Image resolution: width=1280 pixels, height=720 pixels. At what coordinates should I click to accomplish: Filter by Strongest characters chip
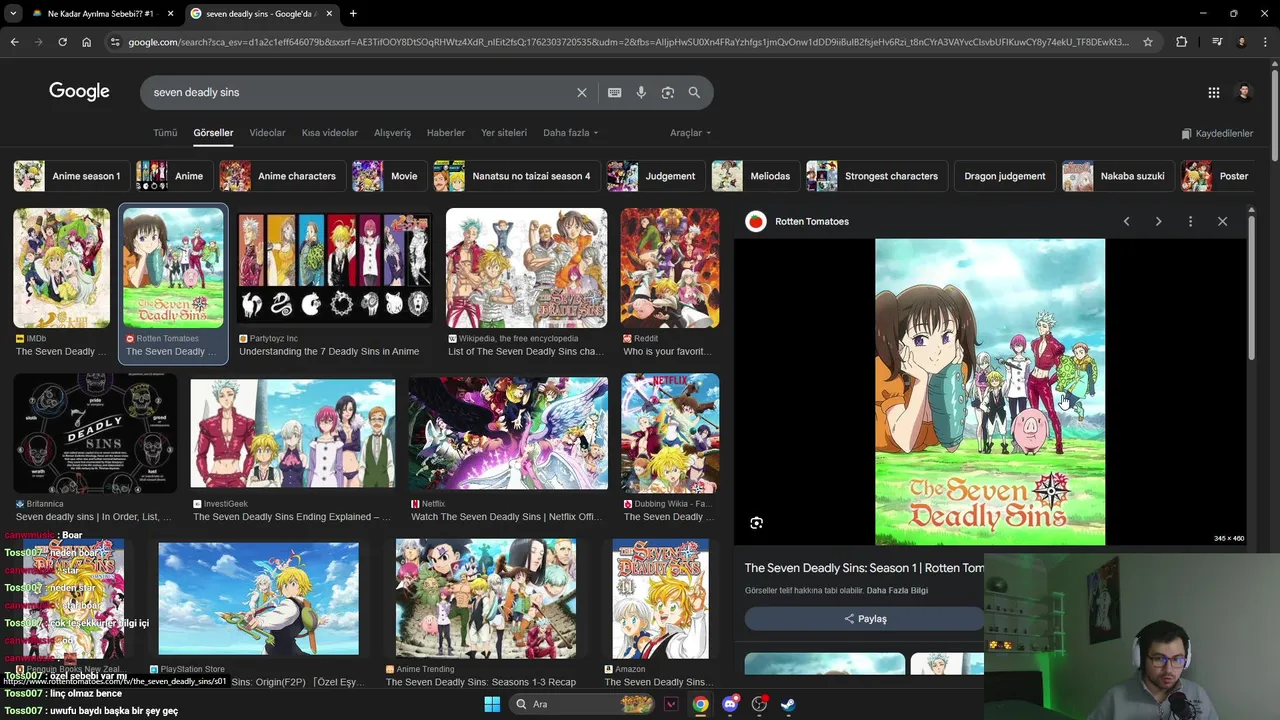point(876,176)
